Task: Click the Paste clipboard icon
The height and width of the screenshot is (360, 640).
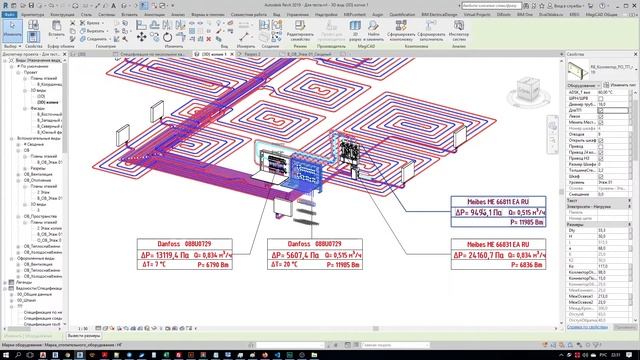Action: point(56,26)
